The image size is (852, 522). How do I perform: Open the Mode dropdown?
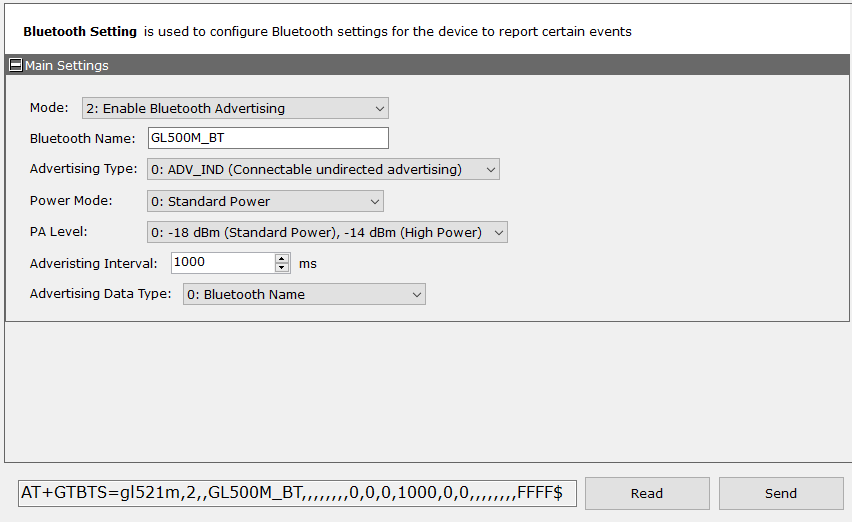[x=235, y=108]
